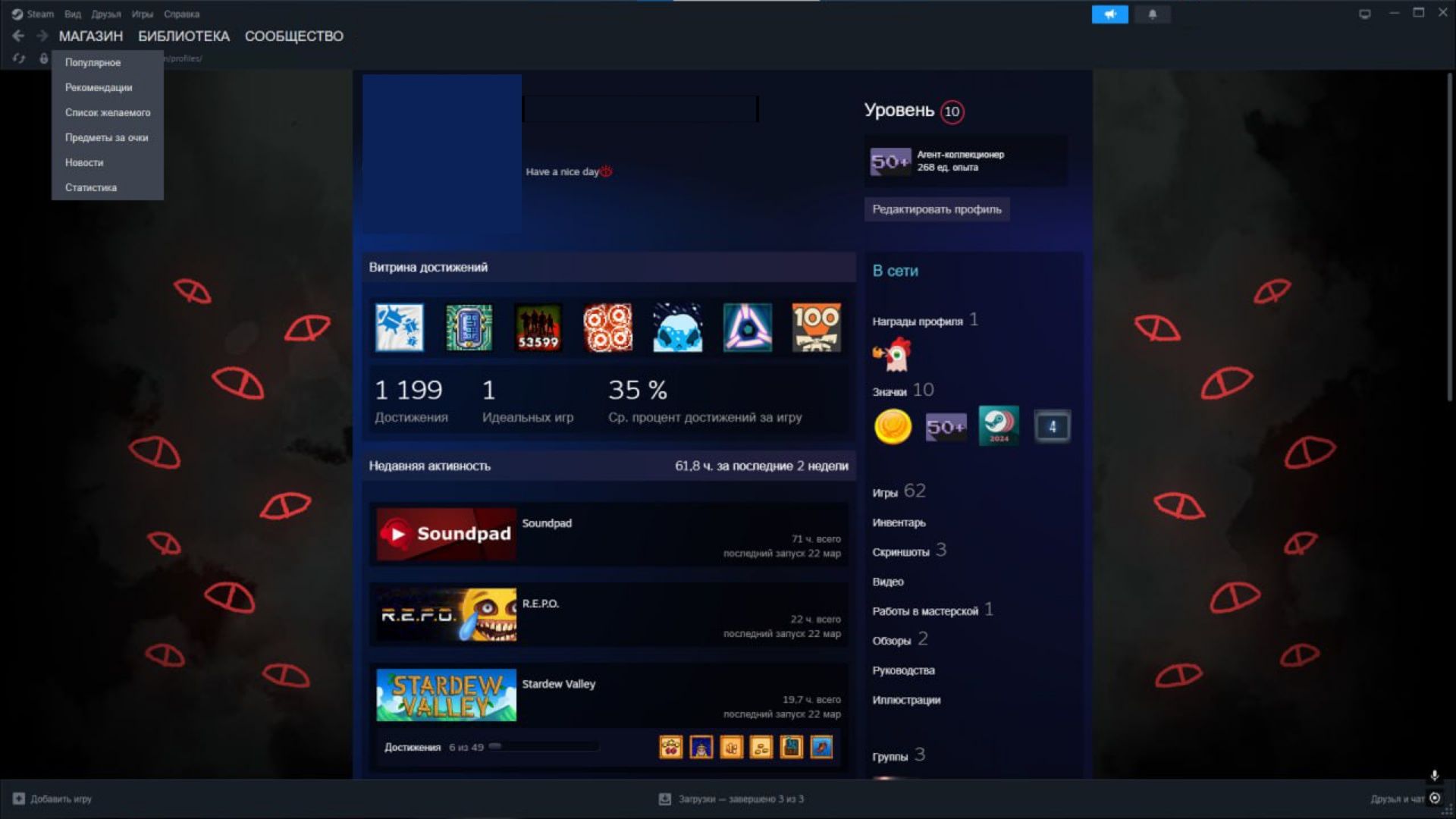The height and width of the screenshot is (819, 1456).
Task: Open the gold coin badge
Action: pos(893,426)
